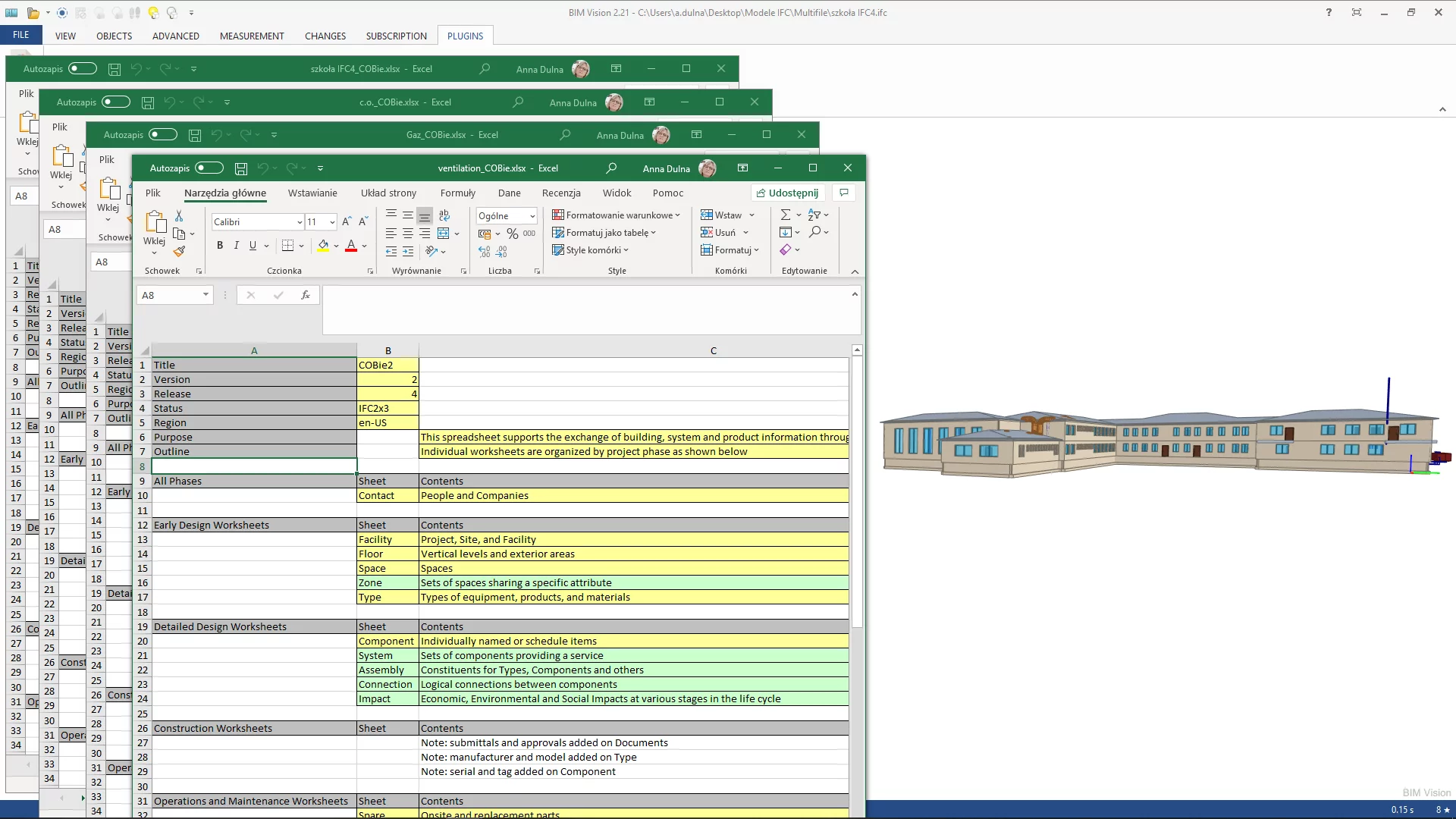Click the Format Painter brush icon
Screen dimensions: 1456x819
[x=179, y=251]
